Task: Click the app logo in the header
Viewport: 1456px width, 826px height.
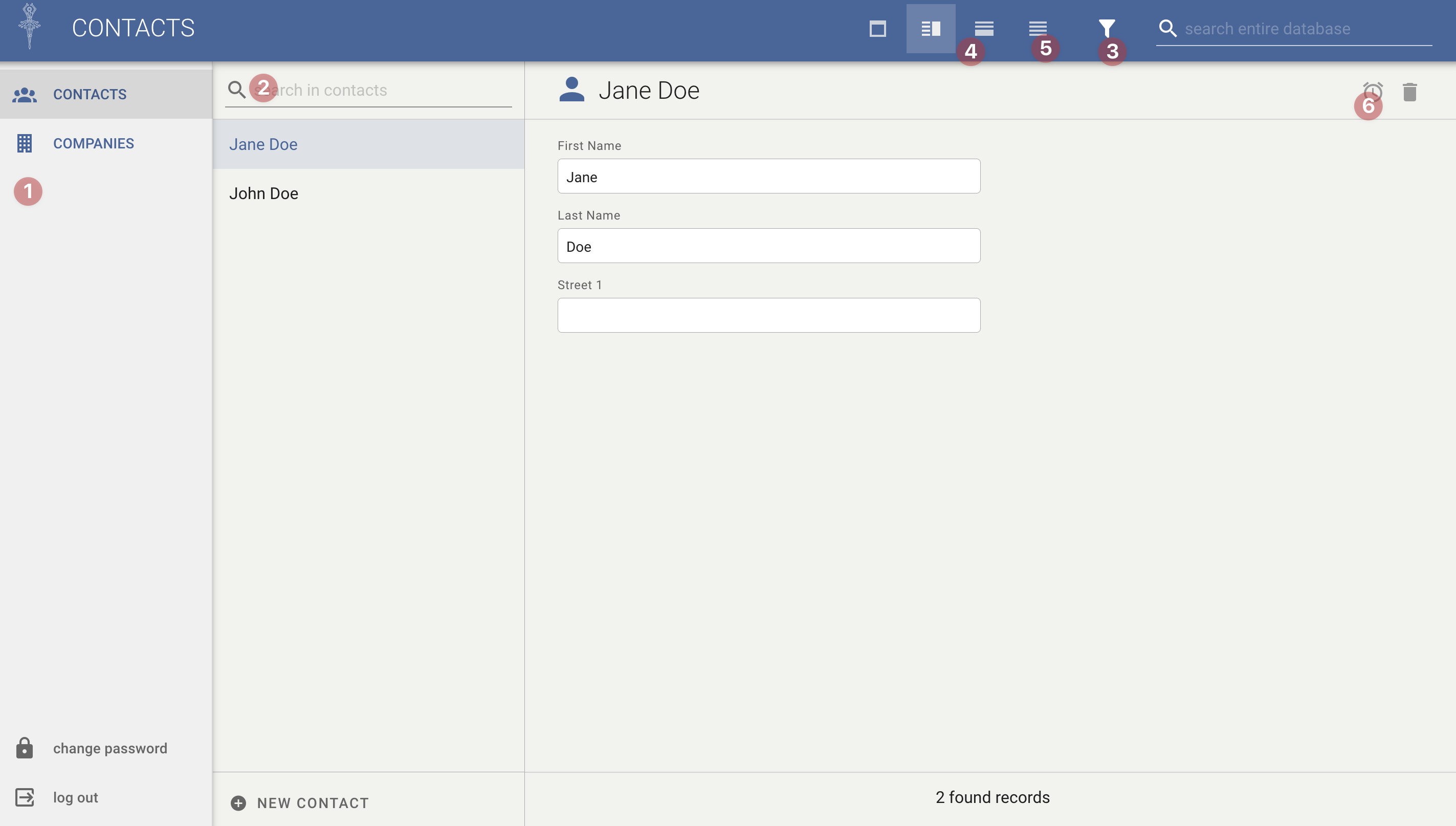Action: click(30, 26)
